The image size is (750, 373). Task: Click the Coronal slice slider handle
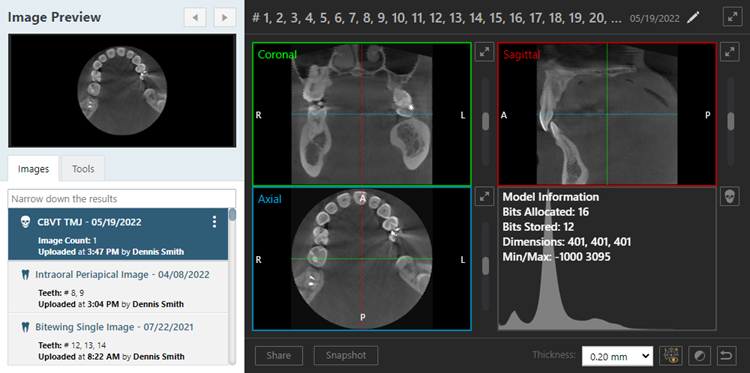[485, 121]
